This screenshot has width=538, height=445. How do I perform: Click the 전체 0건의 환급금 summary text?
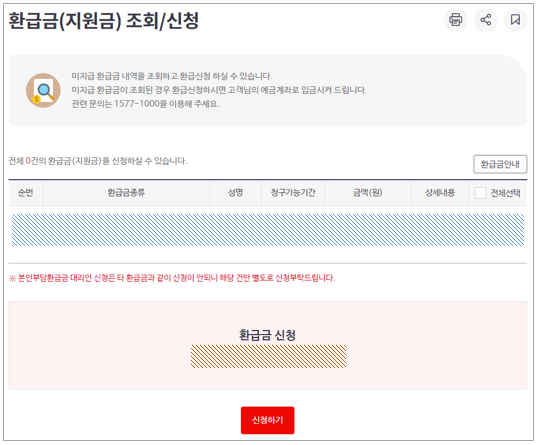[98, 161]
